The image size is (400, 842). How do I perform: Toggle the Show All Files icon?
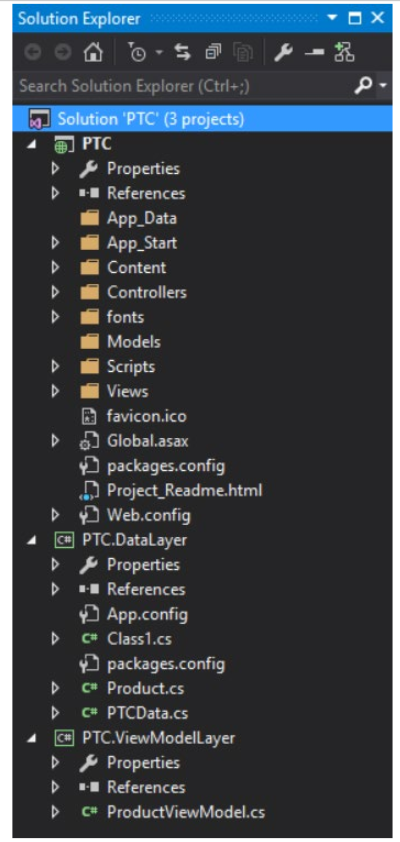click(242, 53)
